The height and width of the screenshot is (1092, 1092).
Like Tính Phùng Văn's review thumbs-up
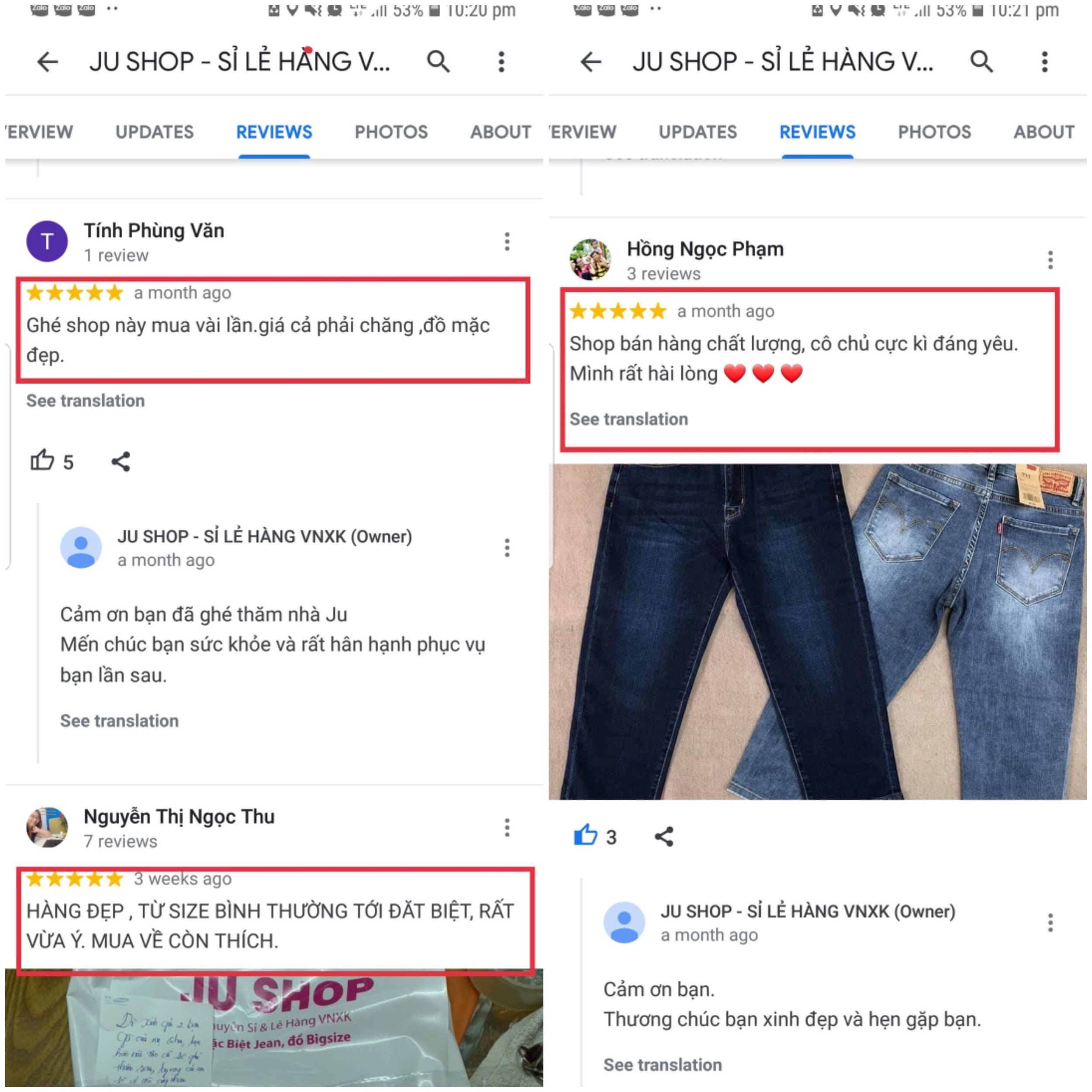(42, 461)
